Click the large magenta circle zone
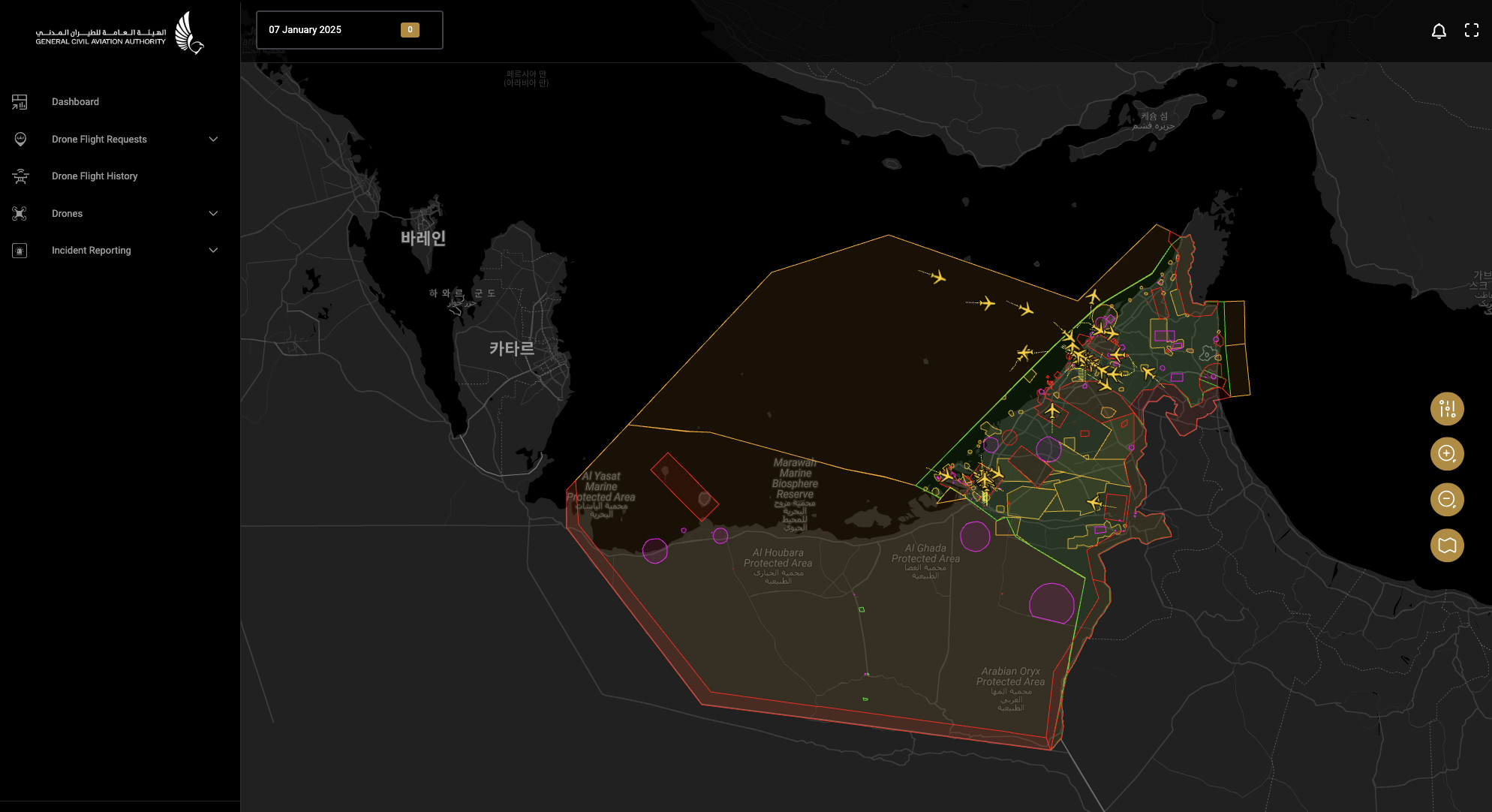Image resolution: width=1492 pixels, height=812 pixels. pos(1051,603)
